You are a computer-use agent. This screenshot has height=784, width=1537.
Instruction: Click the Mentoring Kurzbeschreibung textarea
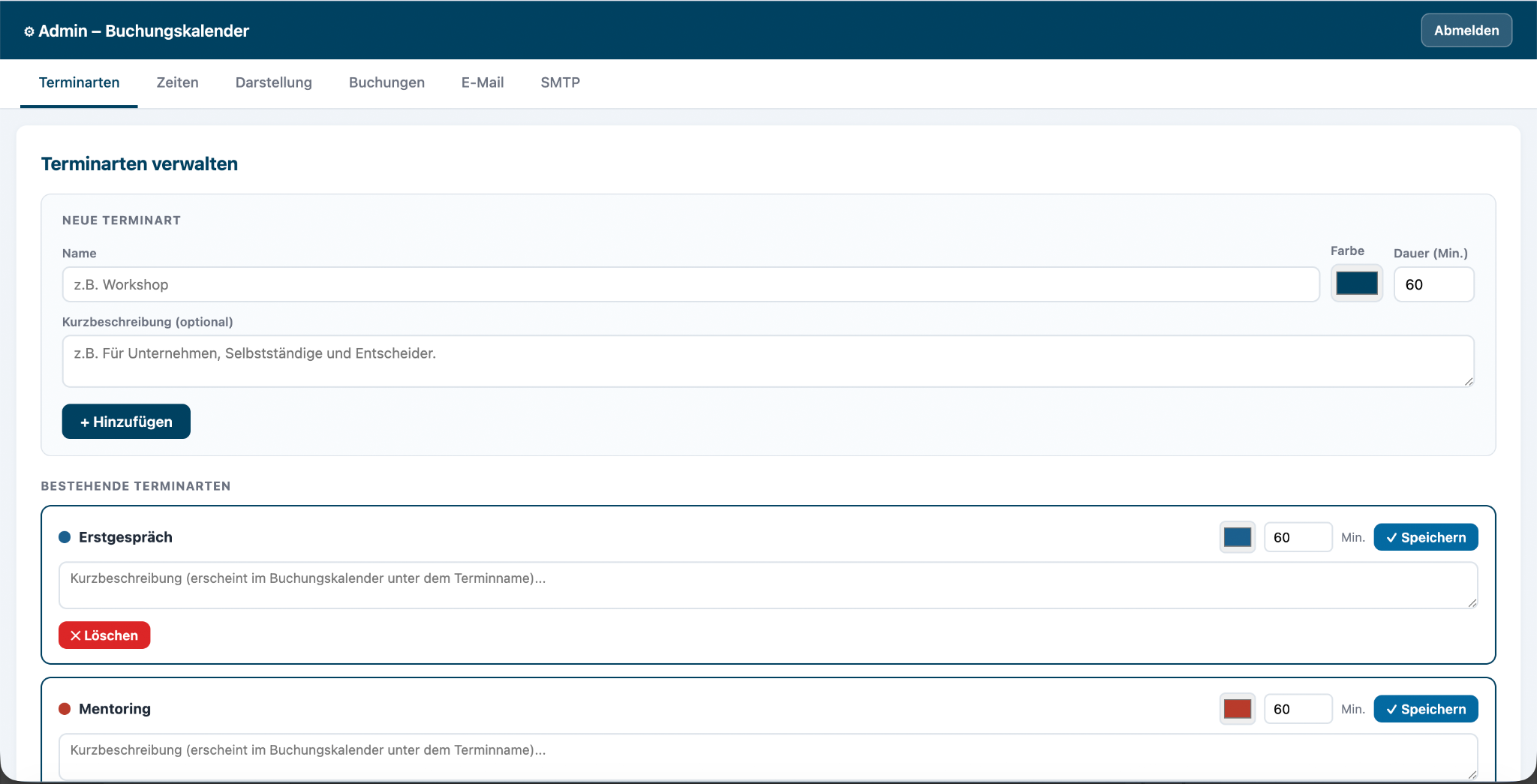(768, 757)
